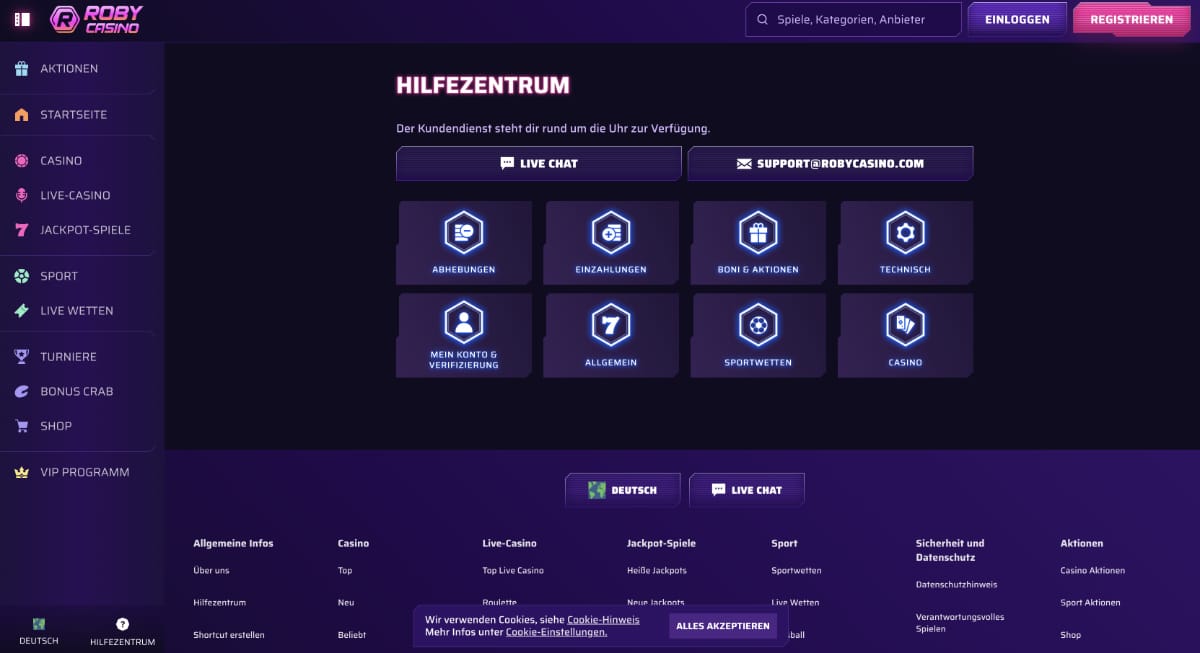Click the crown icon for VIP Programm
This screenshot has width=1200, height=653.
(x=21, y=472)
